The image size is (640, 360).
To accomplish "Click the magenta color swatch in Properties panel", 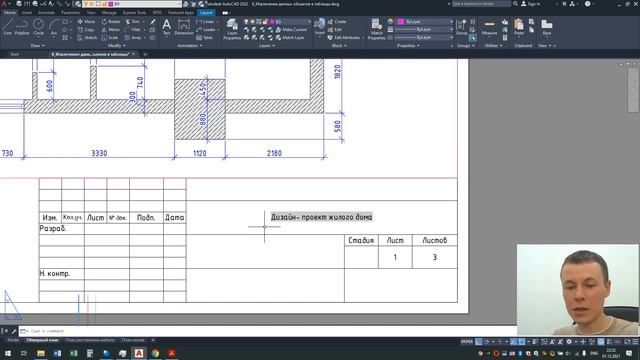I will point(401,21).
